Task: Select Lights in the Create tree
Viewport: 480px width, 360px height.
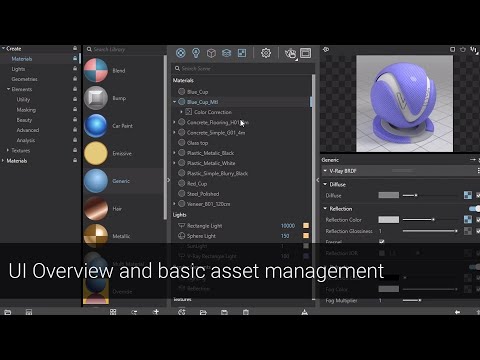Action: tap(18, 69)
